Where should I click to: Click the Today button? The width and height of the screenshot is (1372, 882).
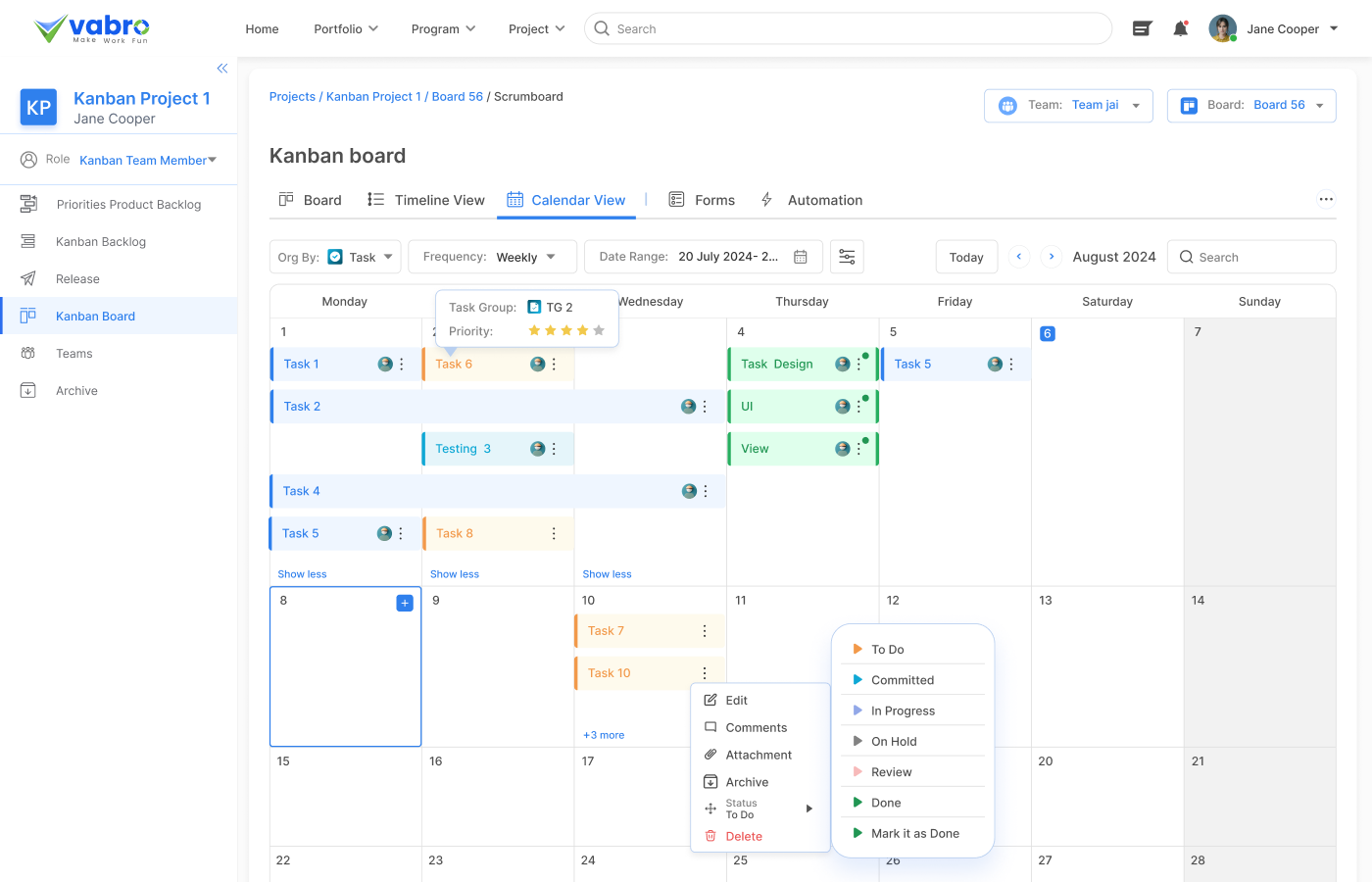(x=966, y=256)
